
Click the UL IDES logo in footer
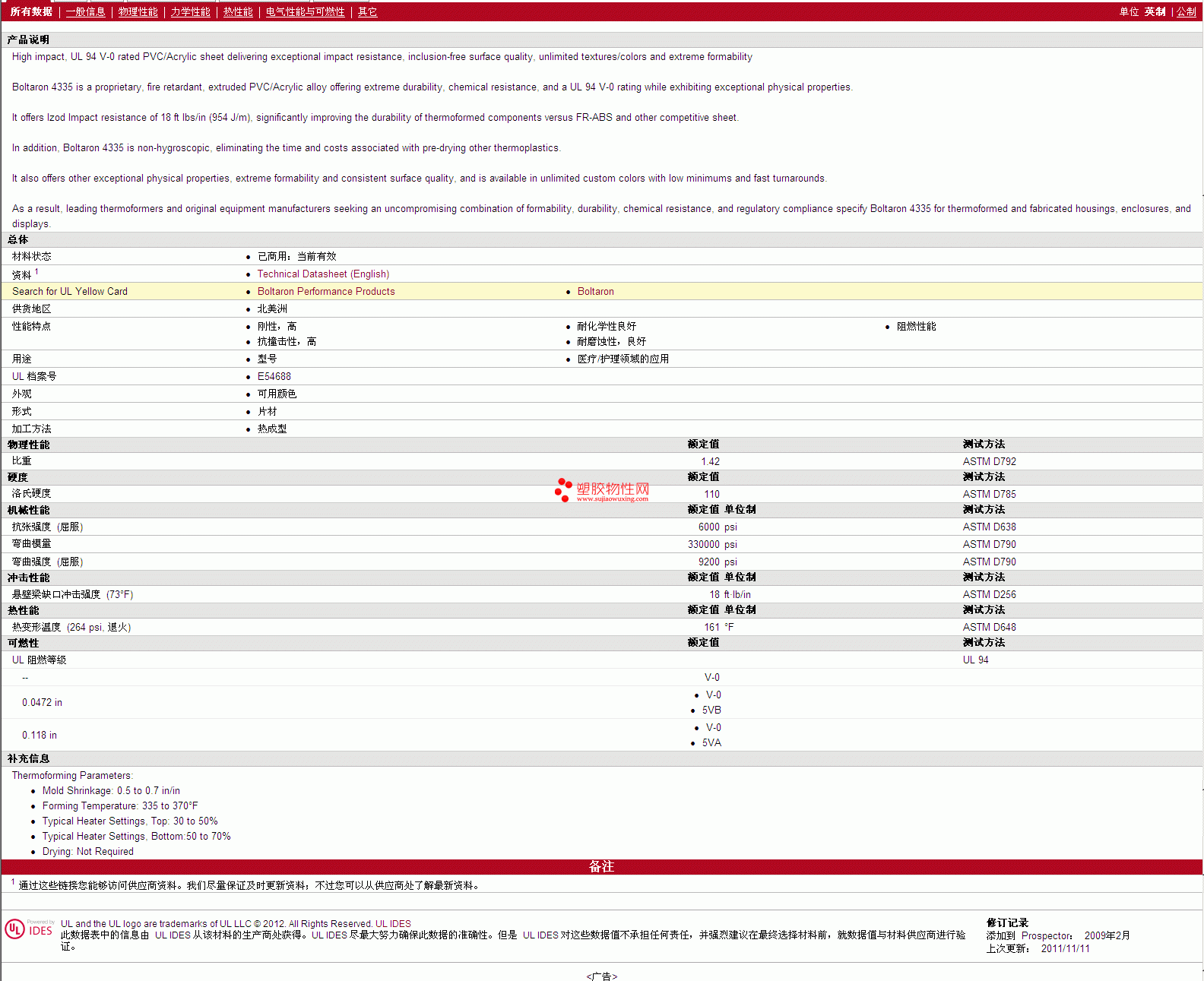(30, 929)
